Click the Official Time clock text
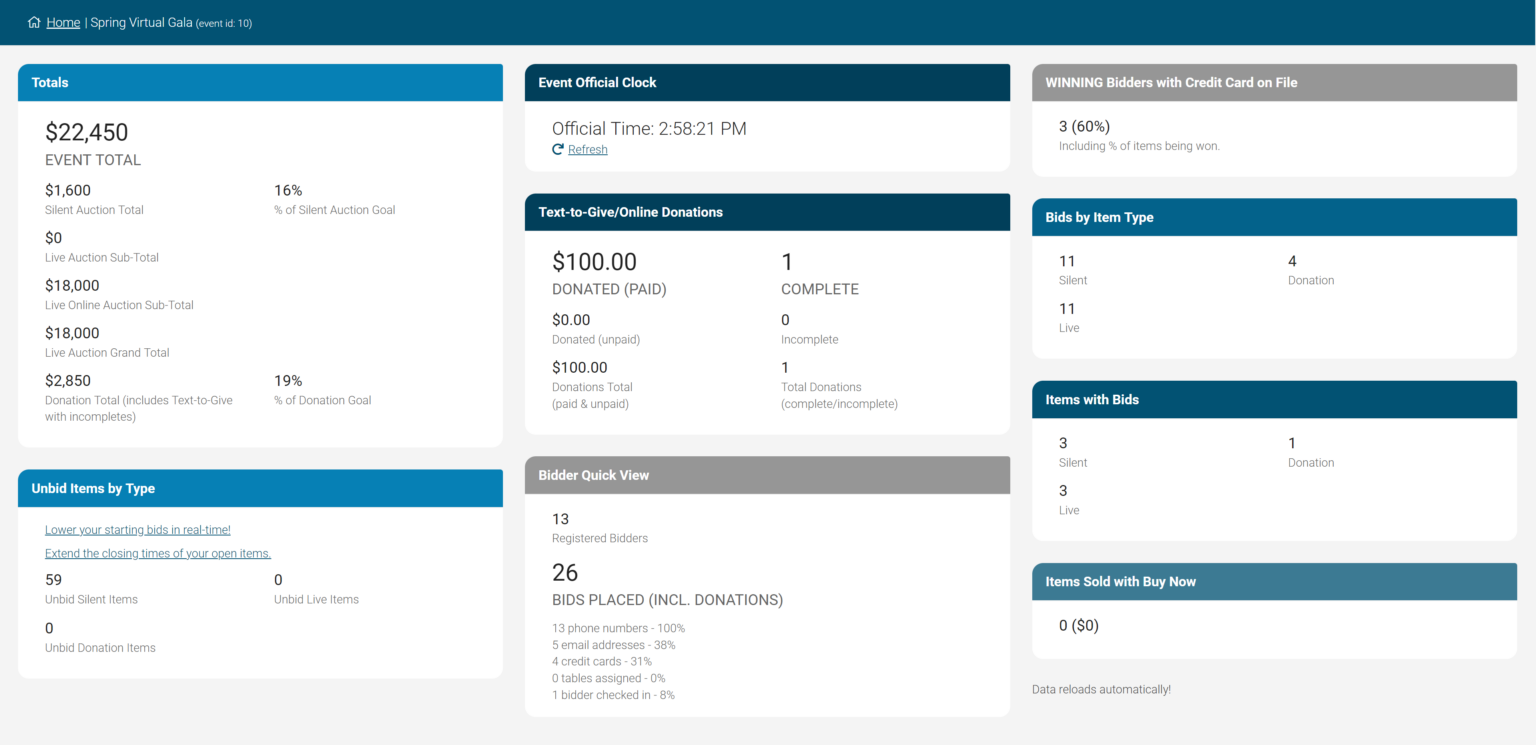The height and width of the screenshot is (745, 1536). [649, 128]
